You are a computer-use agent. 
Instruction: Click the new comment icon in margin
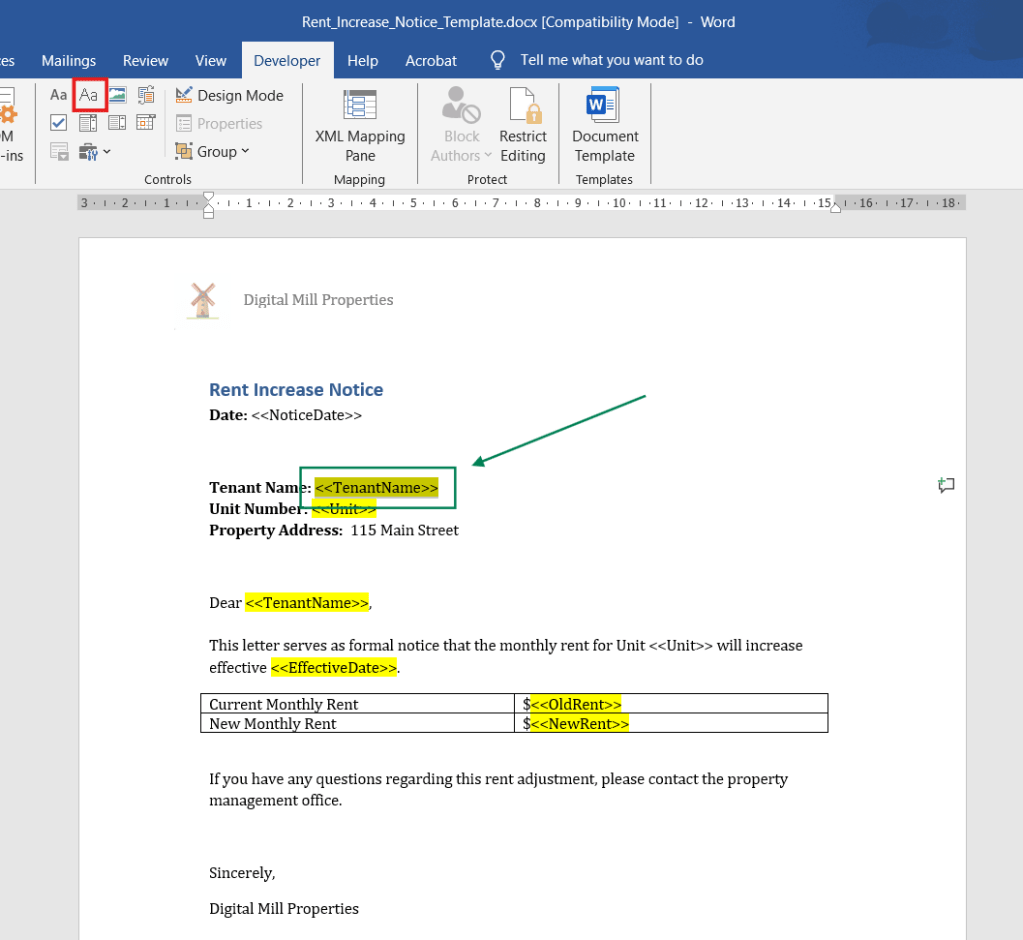[x=946, y=485]
